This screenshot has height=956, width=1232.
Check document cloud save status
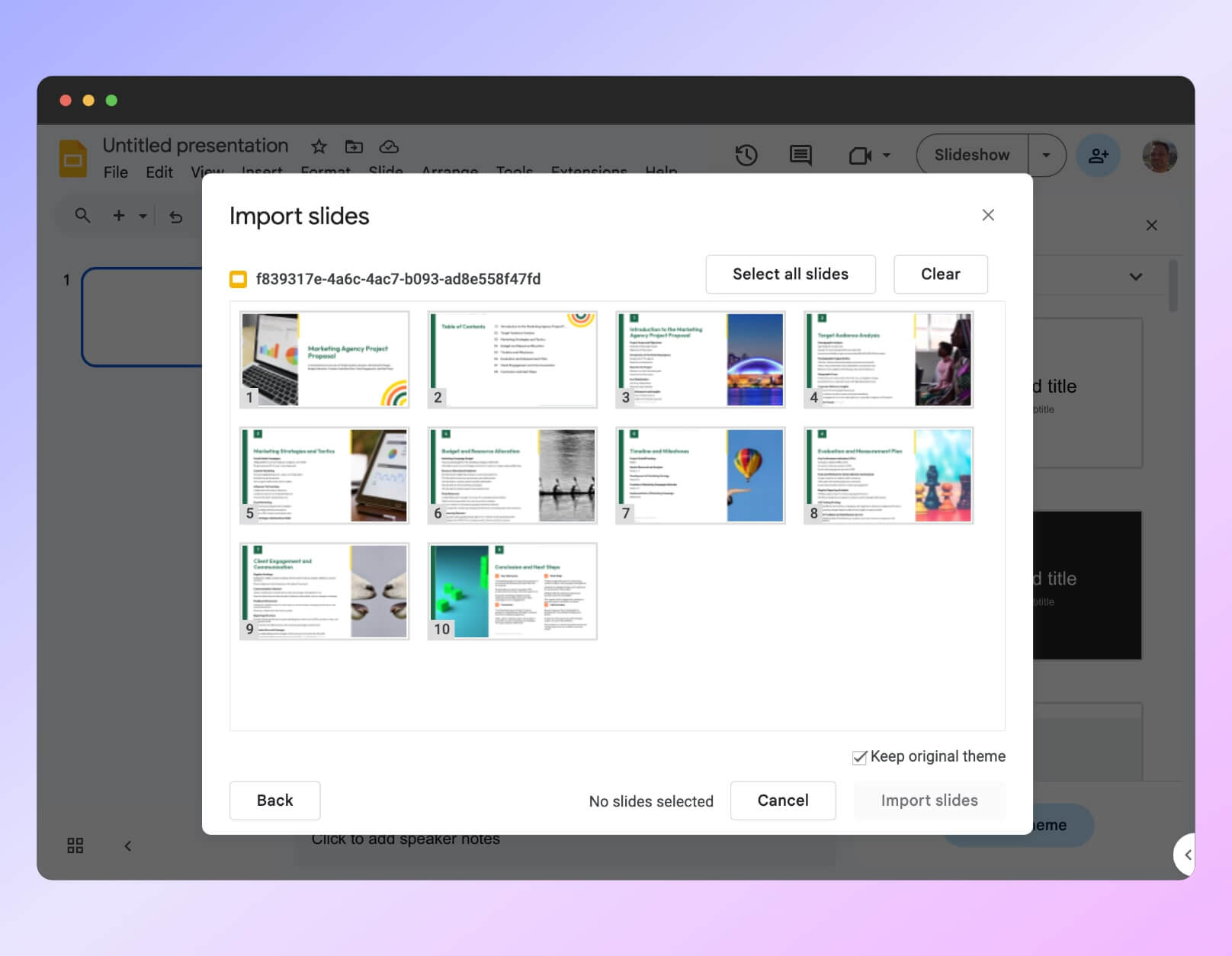coord(389,147)
